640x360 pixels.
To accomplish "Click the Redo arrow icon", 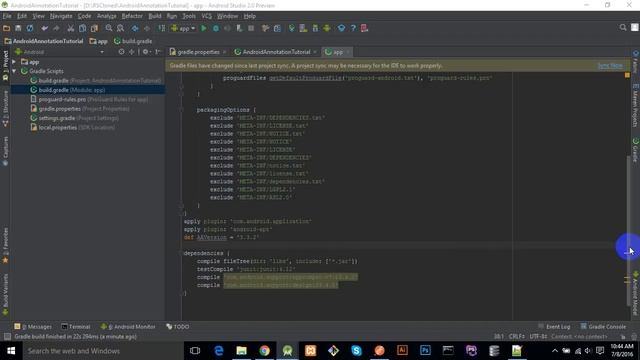I will 56,28.
